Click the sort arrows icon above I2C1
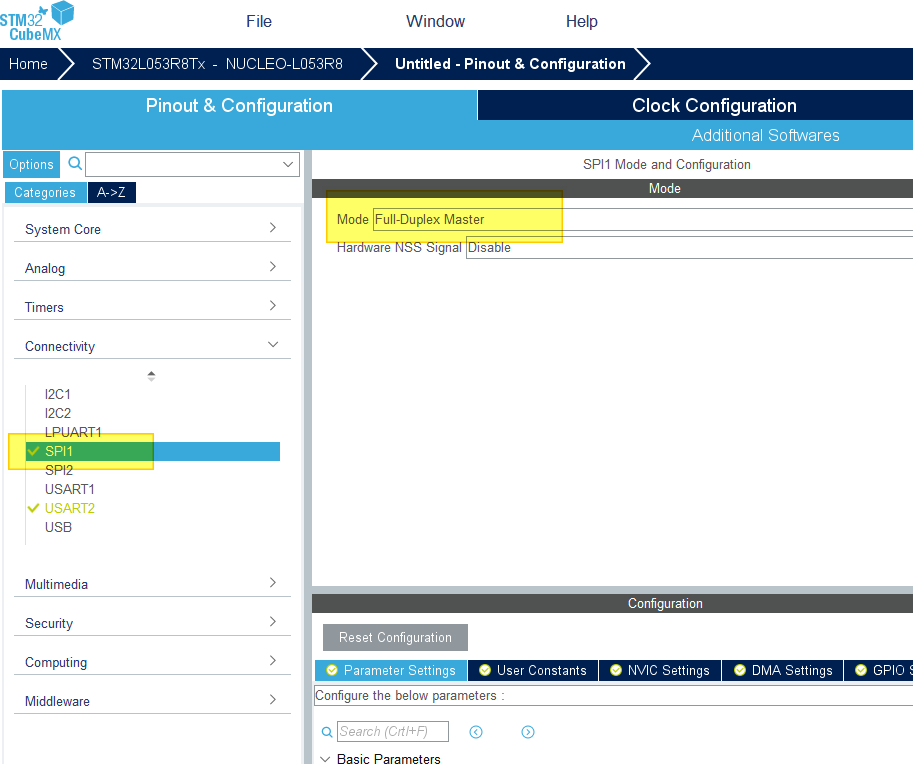The image size is (913, 764). point(151,376)
